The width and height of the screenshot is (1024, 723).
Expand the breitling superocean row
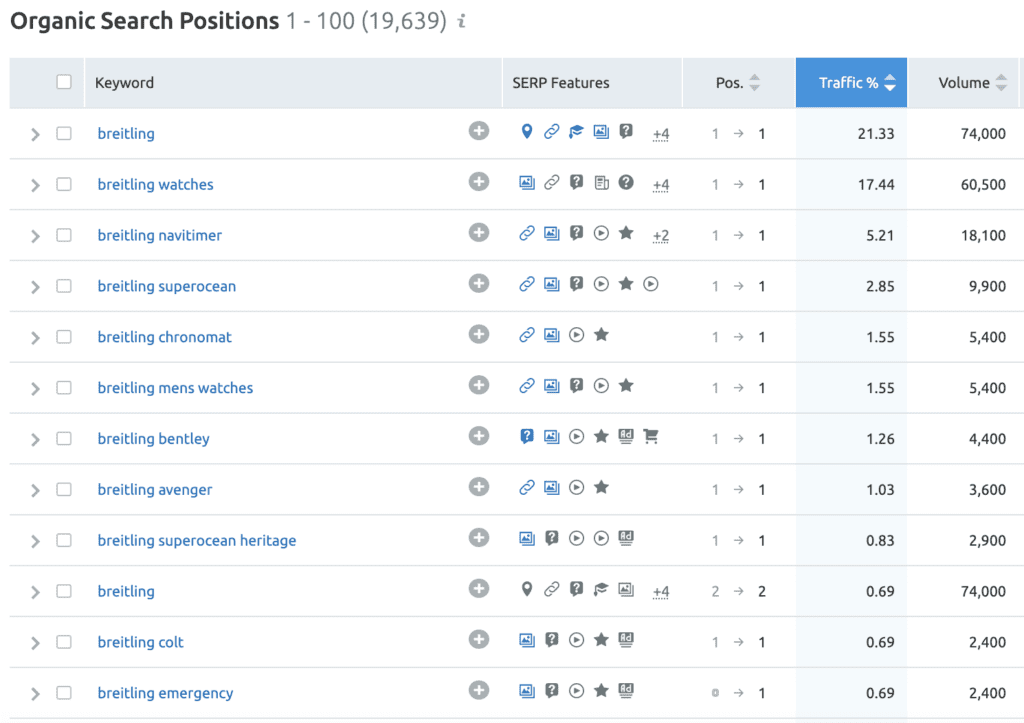click(x=35, y=287)
